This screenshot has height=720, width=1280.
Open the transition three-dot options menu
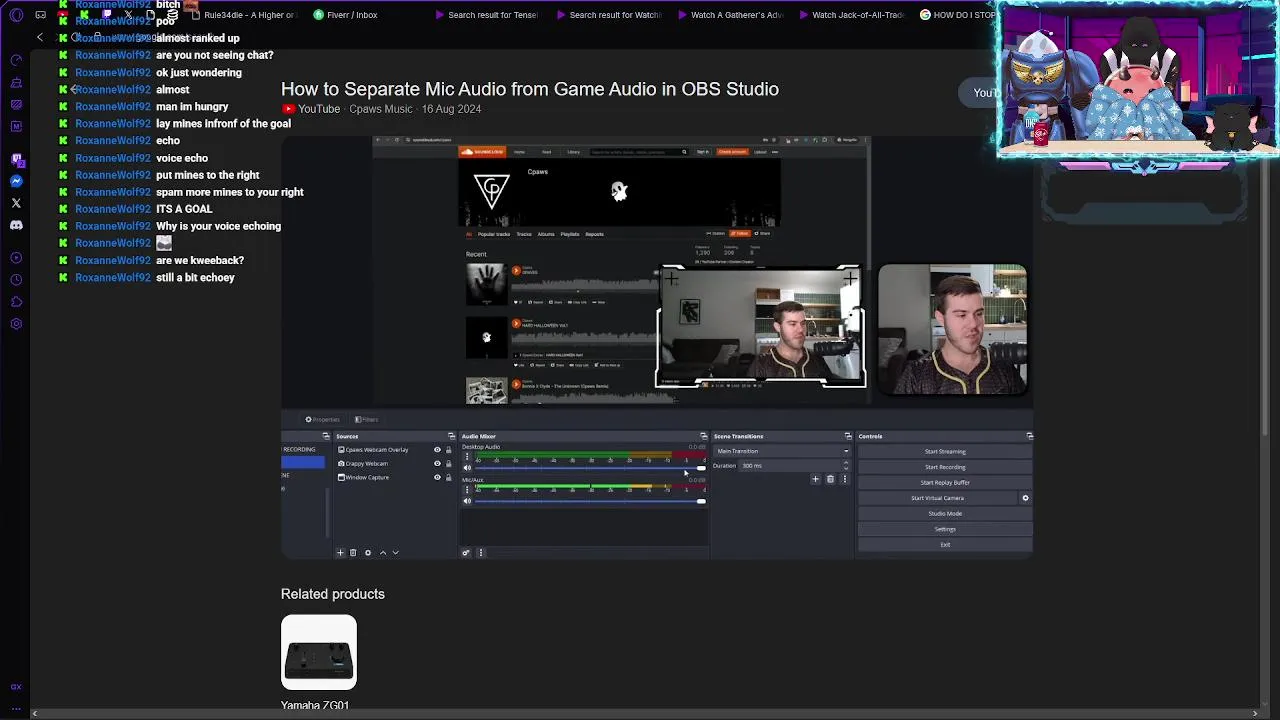click(x=844, y=480)
